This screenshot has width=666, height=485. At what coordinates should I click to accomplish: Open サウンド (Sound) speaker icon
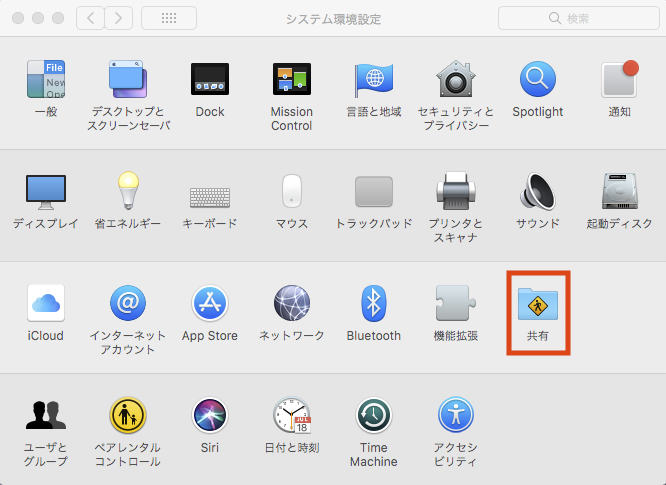(x=538, y=191)
